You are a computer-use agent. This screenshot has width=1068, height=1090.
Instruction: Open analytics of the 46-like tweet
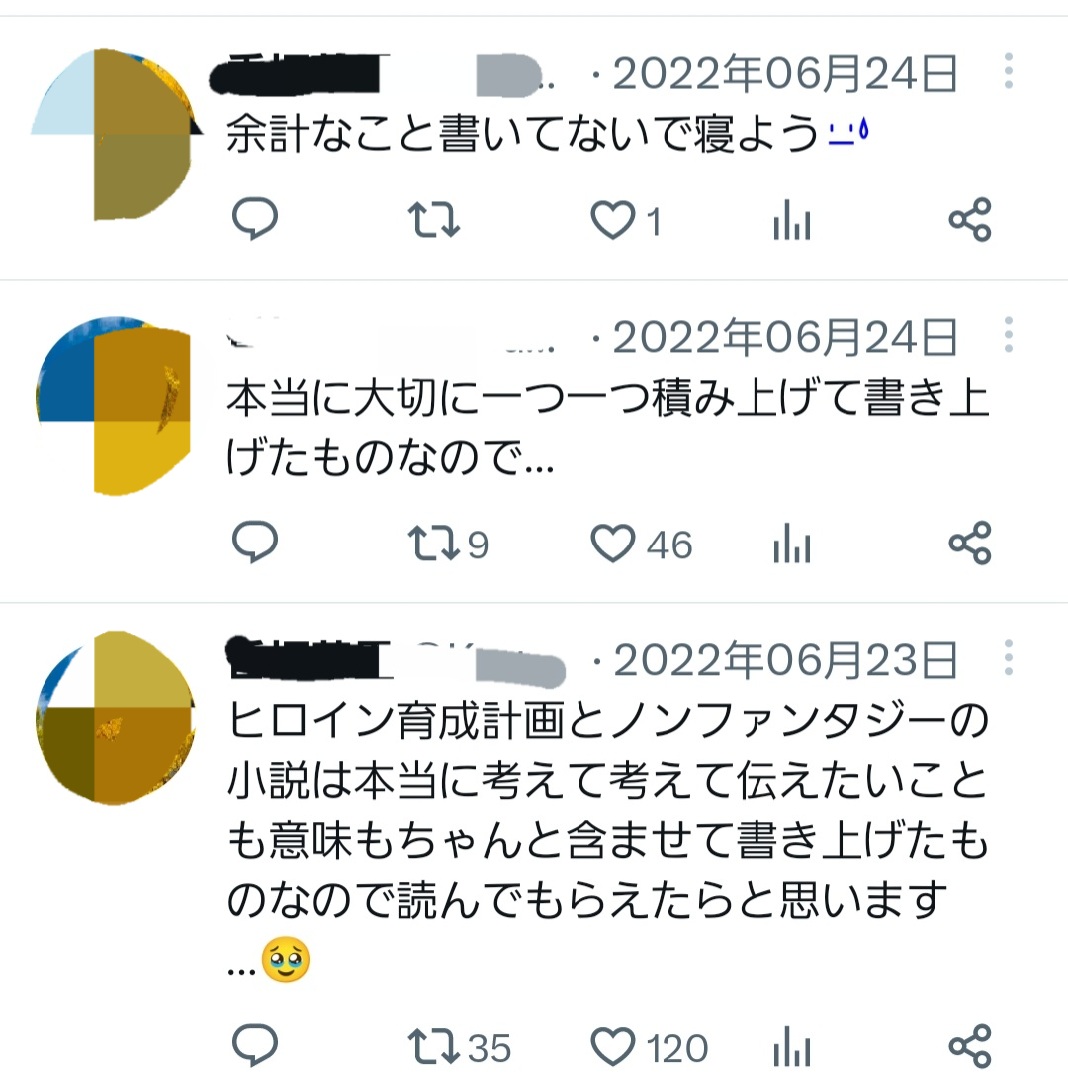792,543
